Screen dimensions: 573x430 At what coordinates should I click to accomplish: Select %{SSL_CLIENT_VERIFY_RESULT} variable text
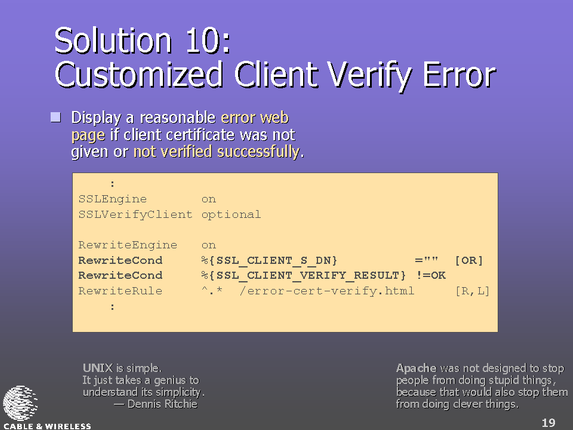click(x=303, y=275)
